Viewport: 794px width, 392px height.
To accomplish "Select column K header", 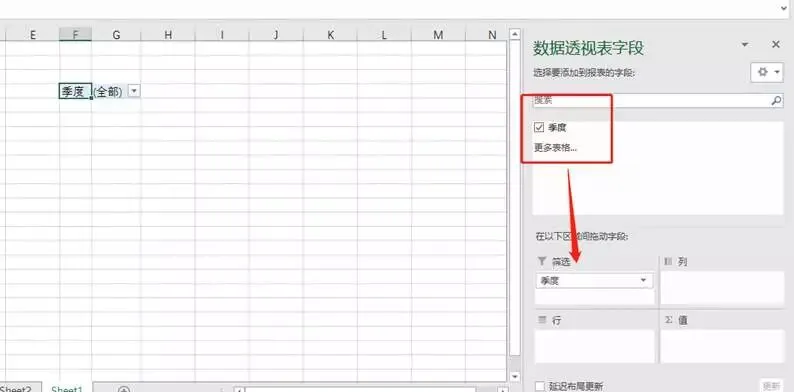I will pos(330,34).
